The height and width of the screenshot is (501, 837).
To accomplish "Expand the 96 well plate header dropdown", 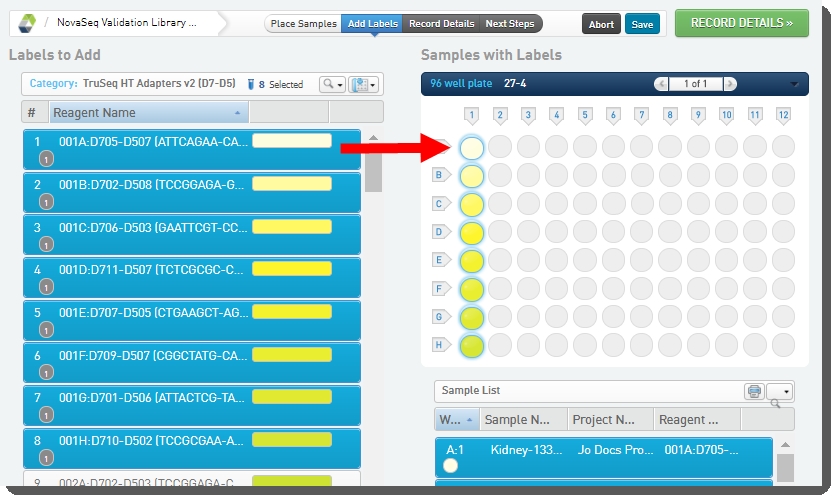I will (794, 85).
